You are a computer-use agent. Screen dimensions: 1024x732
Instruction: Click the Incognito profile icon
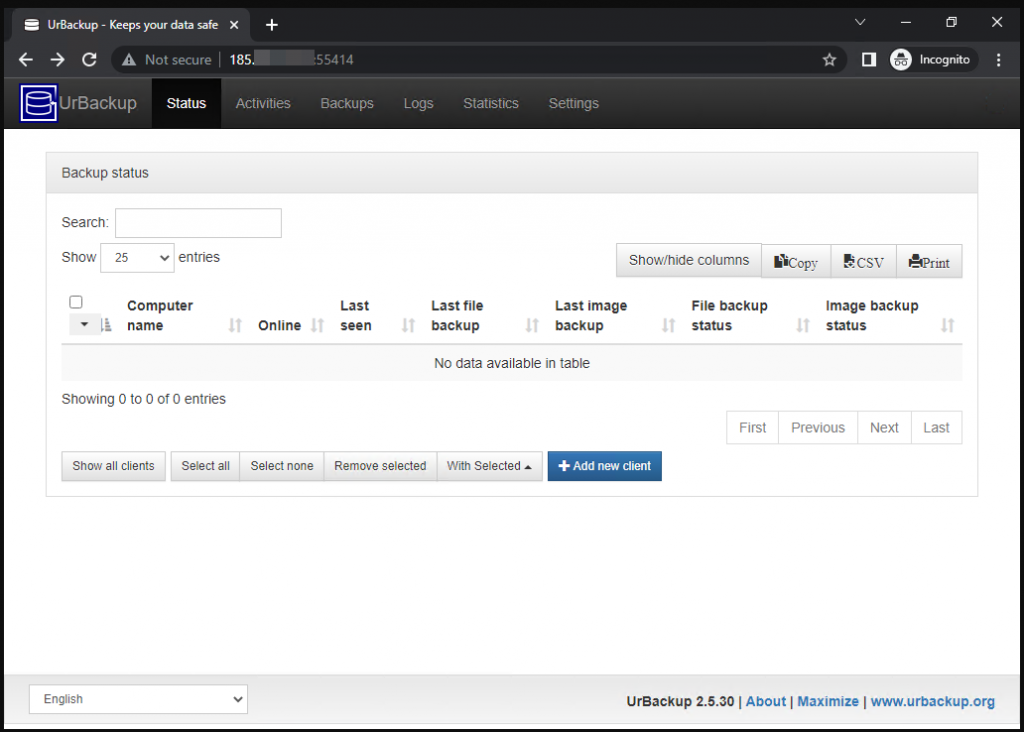point(901,60)
